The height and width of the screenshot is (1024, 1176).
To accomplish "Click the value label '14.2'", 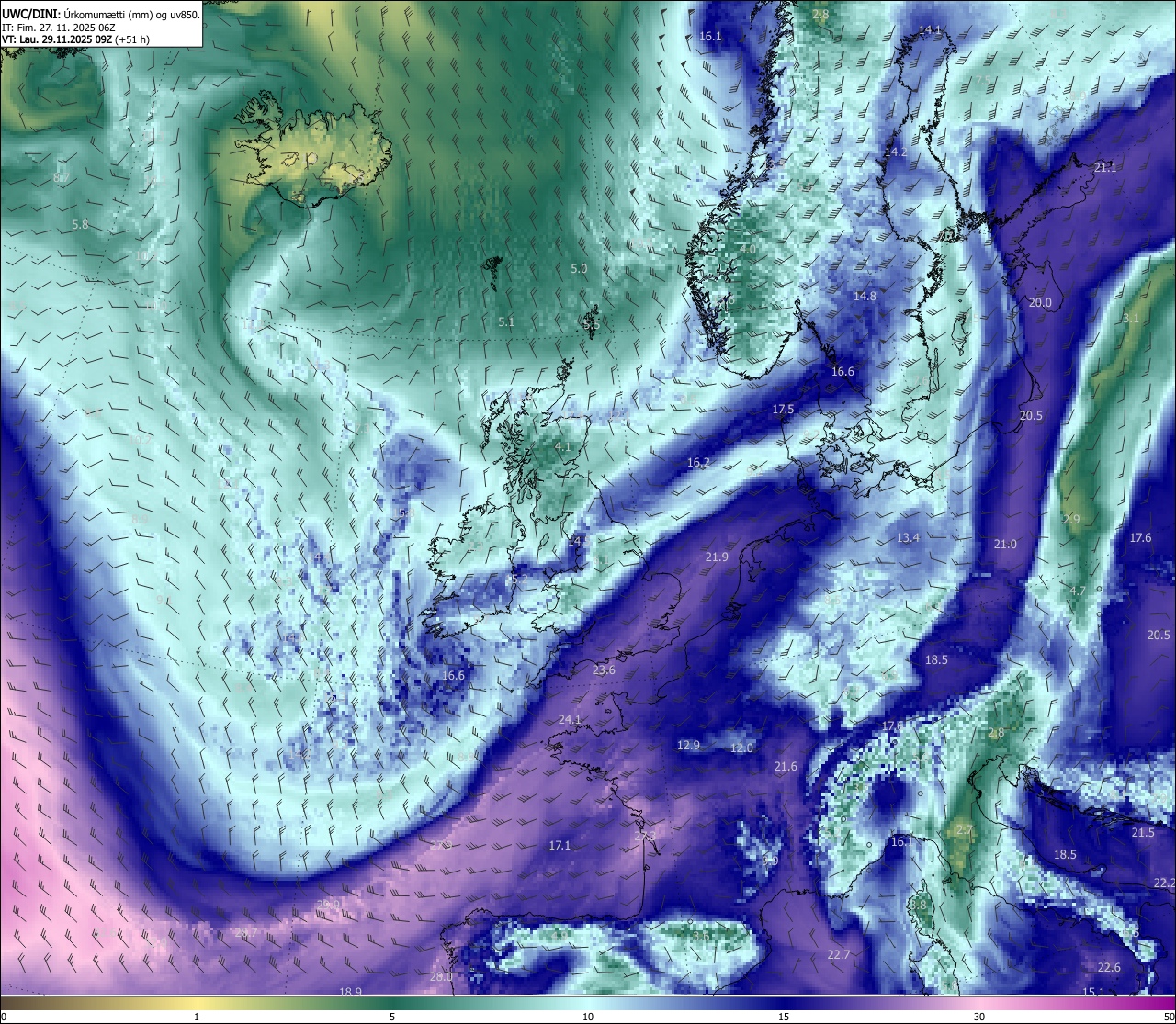I will pos(895,152).
